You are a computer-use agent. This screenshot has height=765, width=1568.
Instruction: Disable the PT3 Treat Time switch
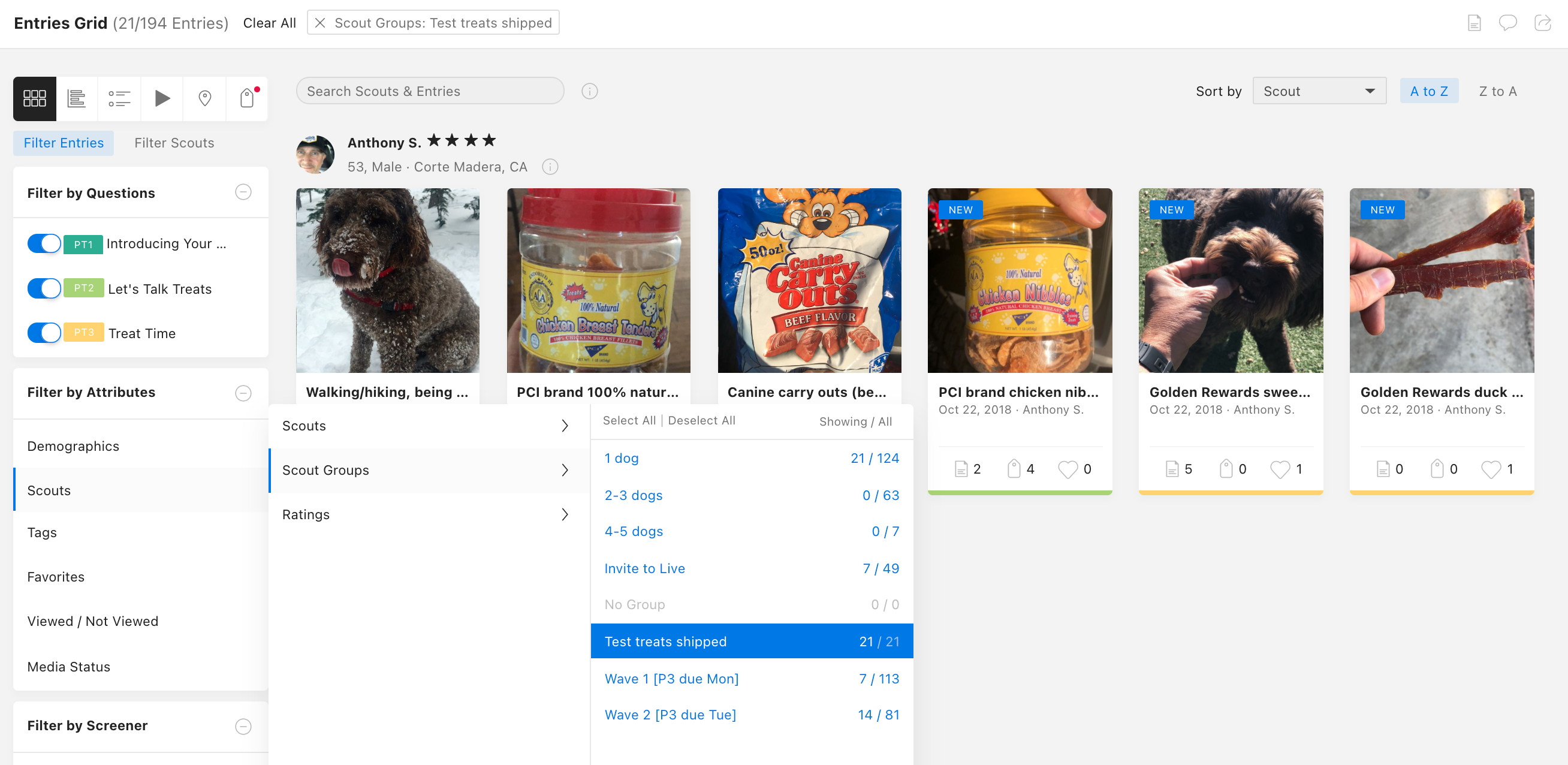(x=44, y=333)
